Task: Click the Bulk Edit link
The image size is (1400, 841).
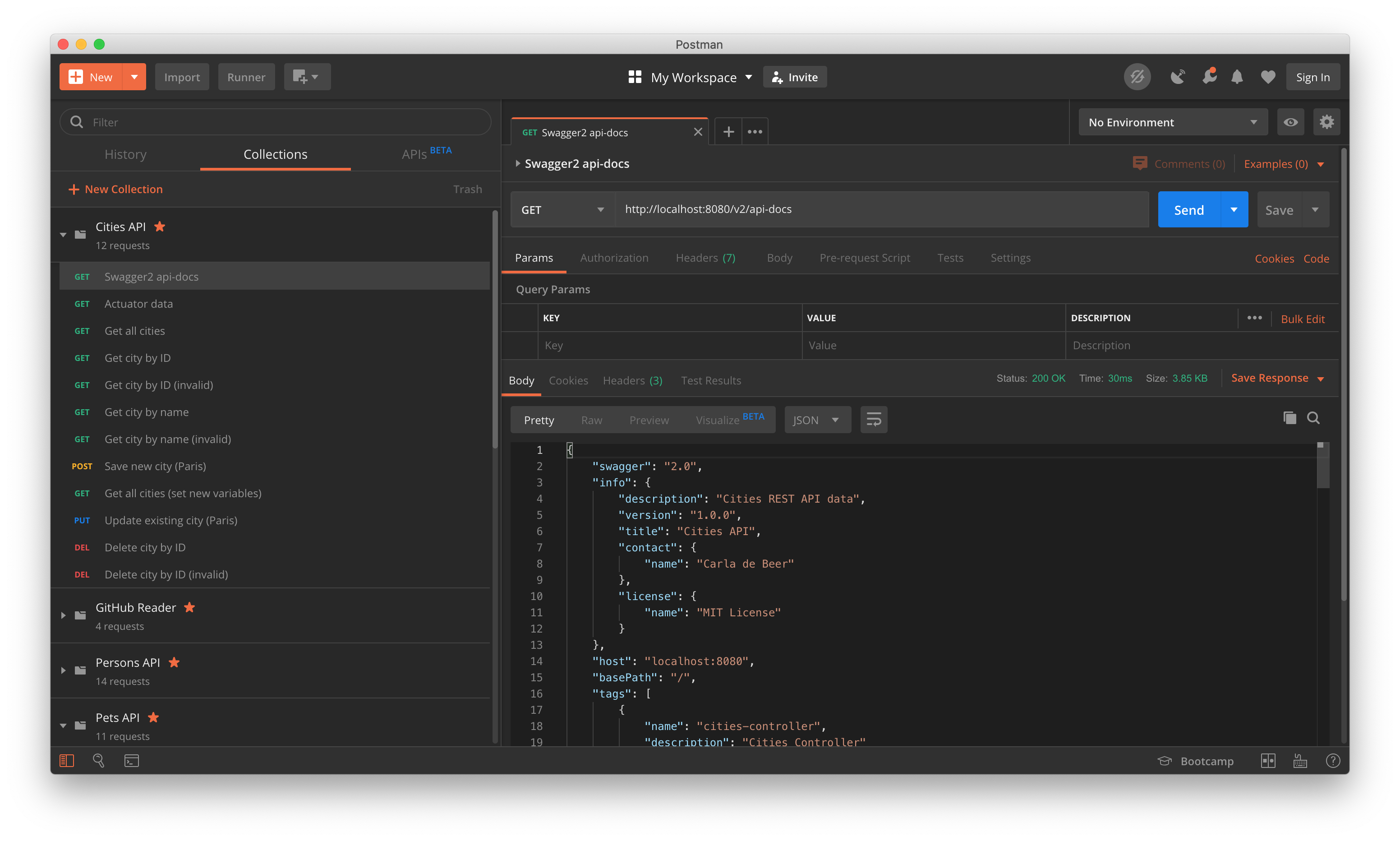Action: [x=1302, y=319]
